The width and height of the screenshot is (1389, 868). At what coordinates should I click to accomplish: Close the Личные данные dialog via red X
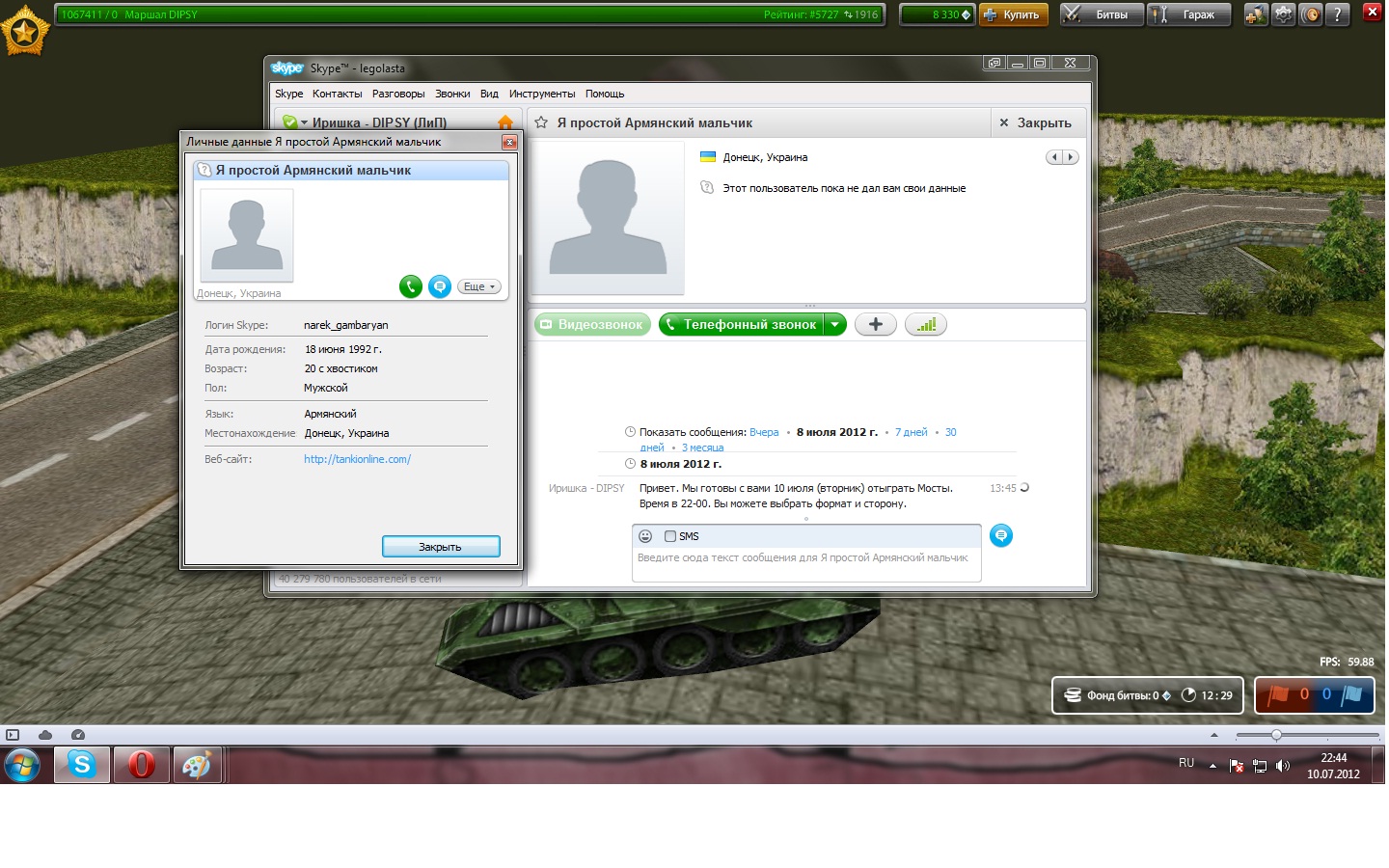click(x=509, y=142)
